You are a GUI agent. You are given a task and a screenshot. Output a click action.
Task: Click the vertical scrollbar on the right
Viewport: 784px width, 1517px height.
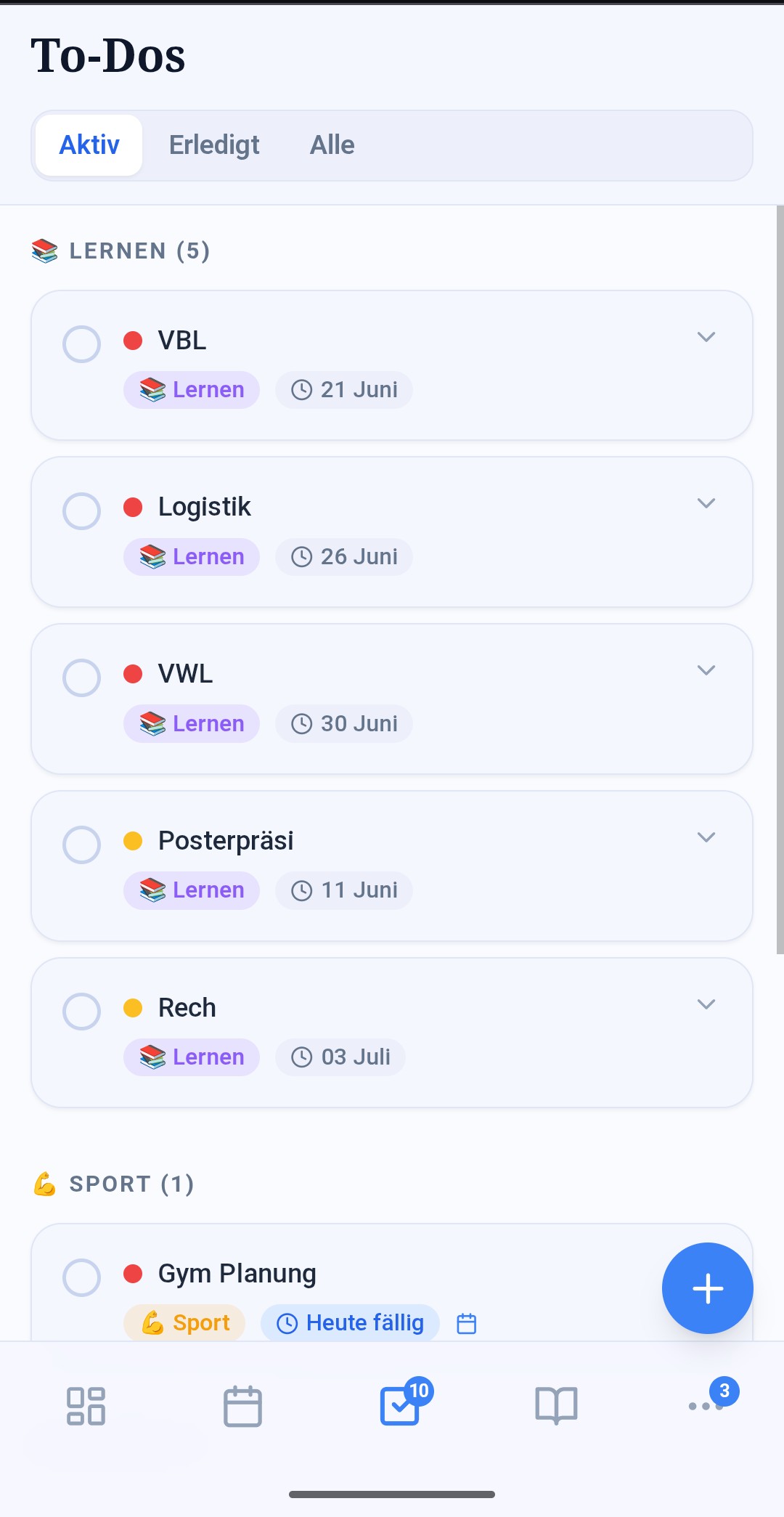pos(780,579)
